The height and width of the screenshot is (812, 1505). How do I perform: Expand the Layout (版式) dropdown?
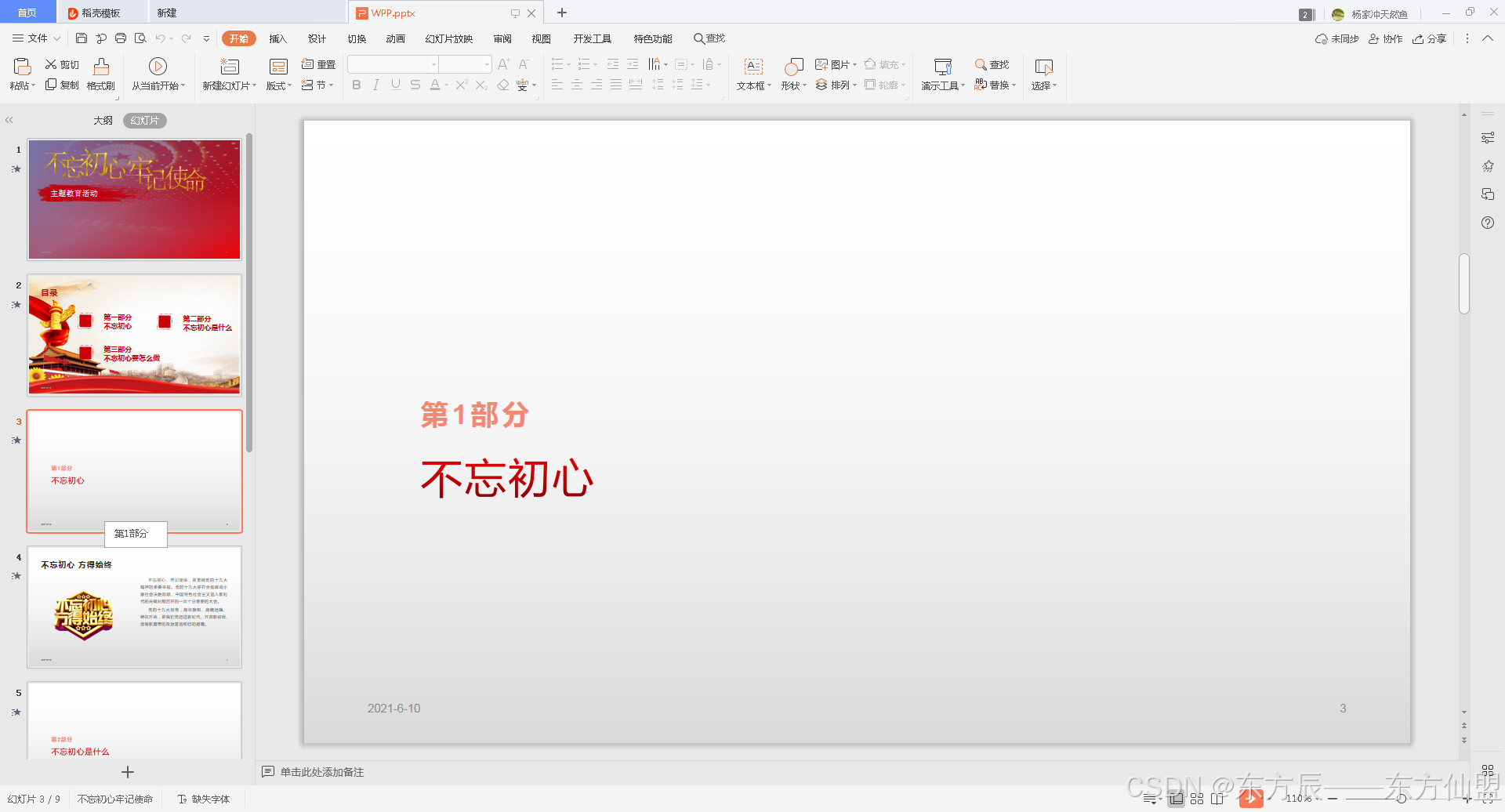(290, 85)
